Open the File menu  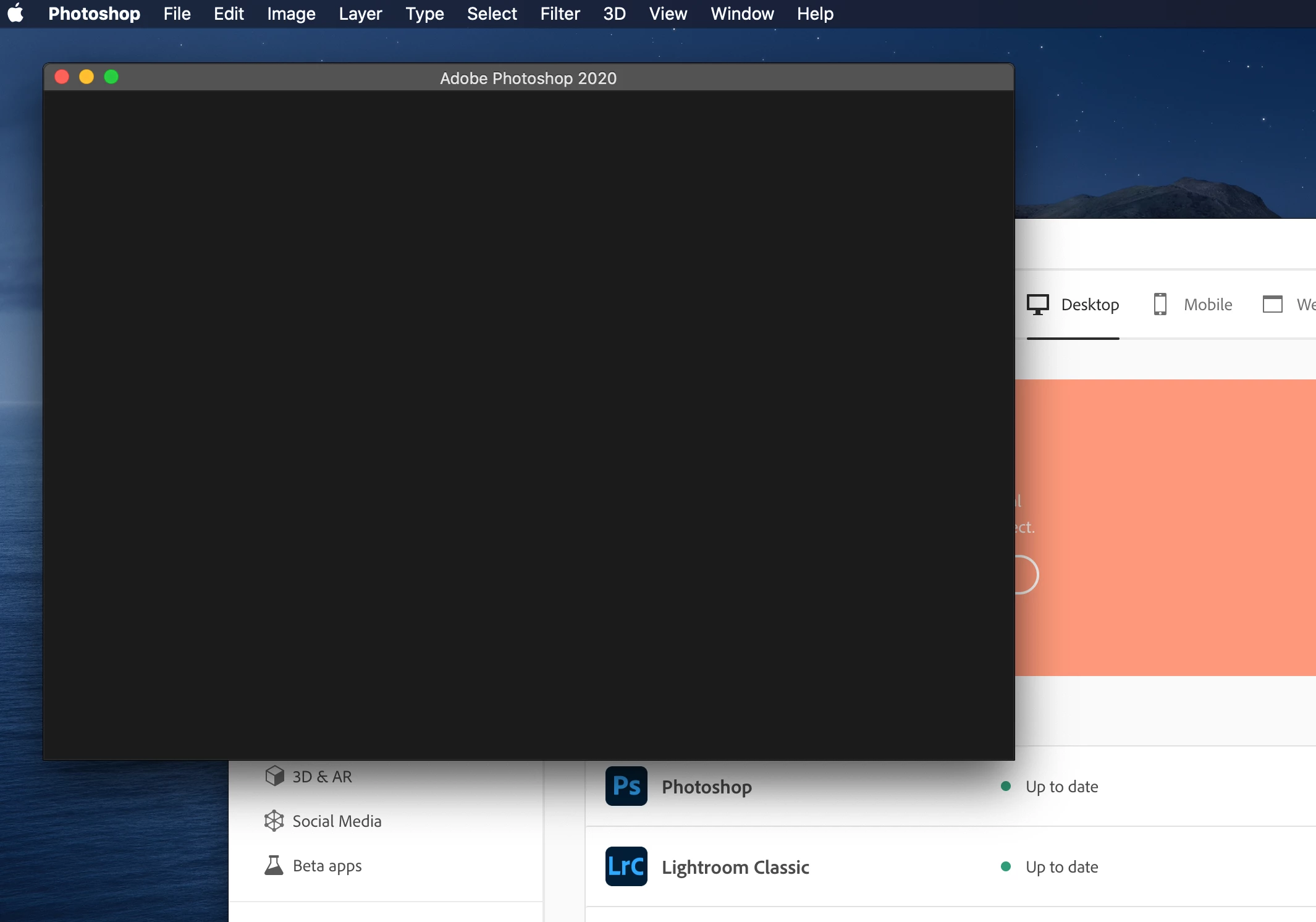tap(177, 14)
